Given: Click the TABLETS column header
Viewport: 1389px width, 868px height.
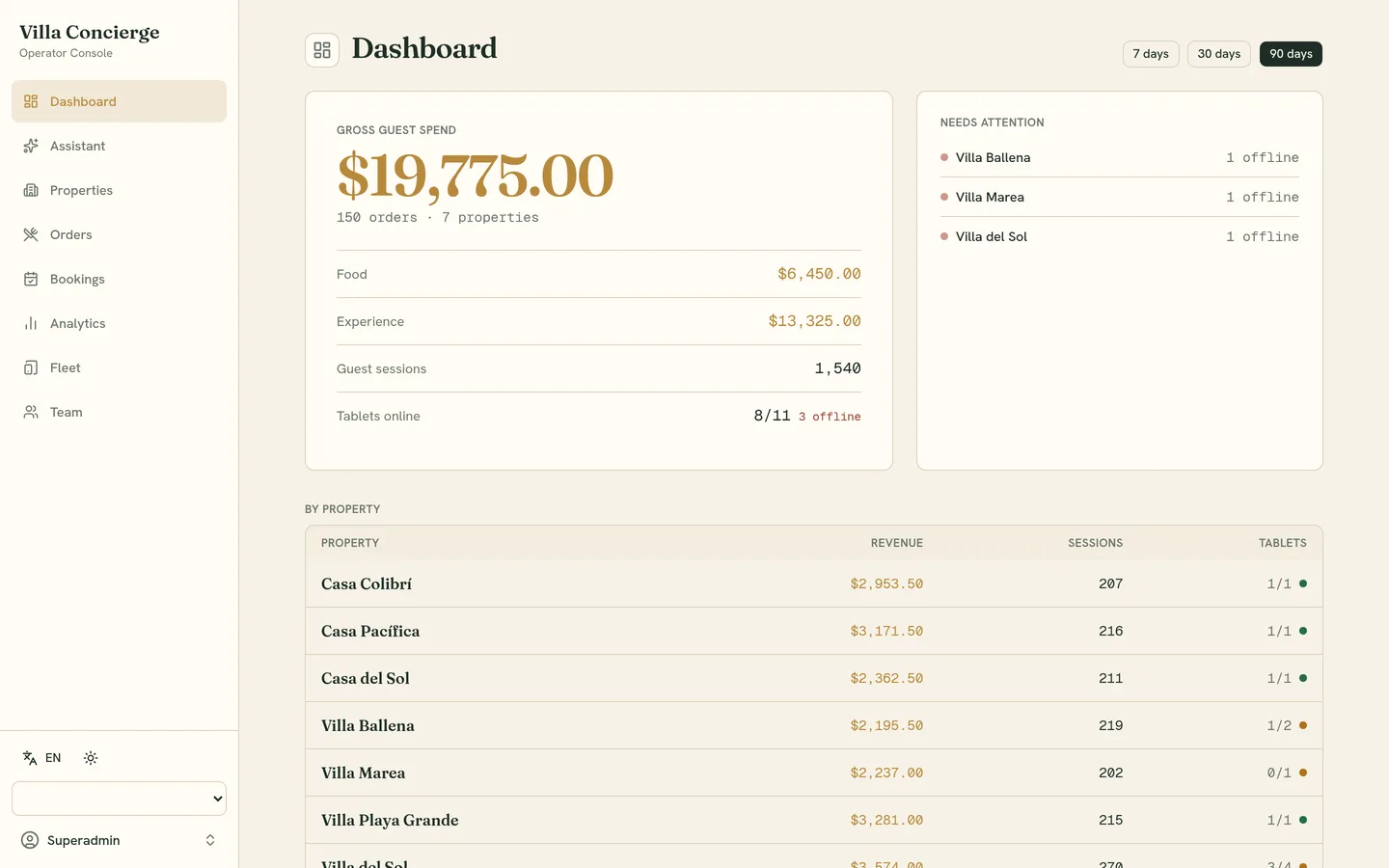Looking at the screenshot, I should pos(1282,543).
